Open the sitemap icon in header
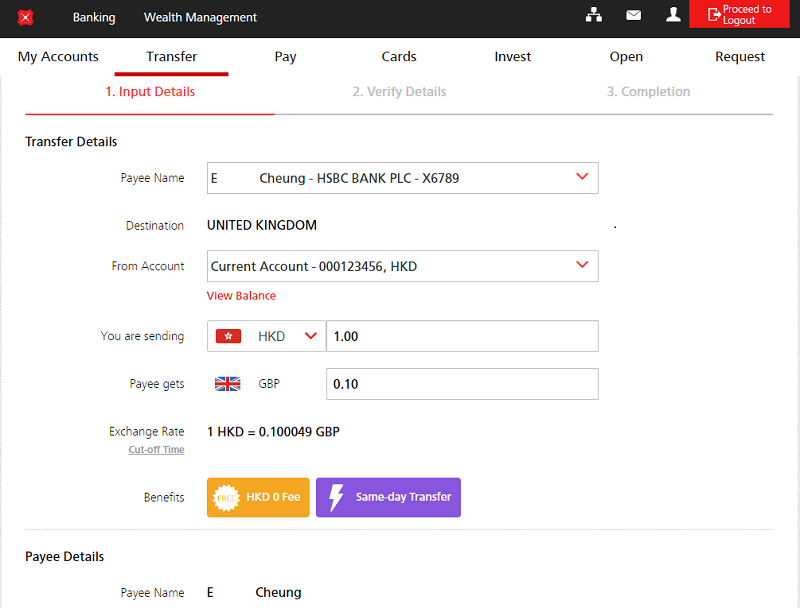 594,15
